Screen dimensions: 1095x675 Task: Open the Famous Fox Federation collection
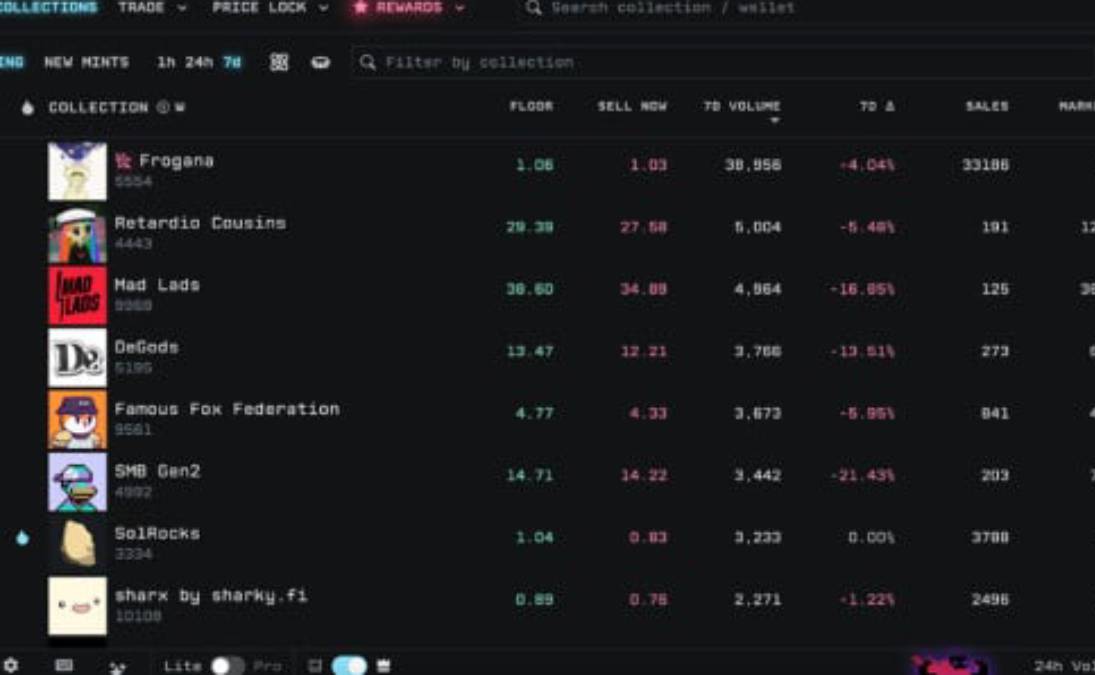pyautogui.click(x=226, y=409)
